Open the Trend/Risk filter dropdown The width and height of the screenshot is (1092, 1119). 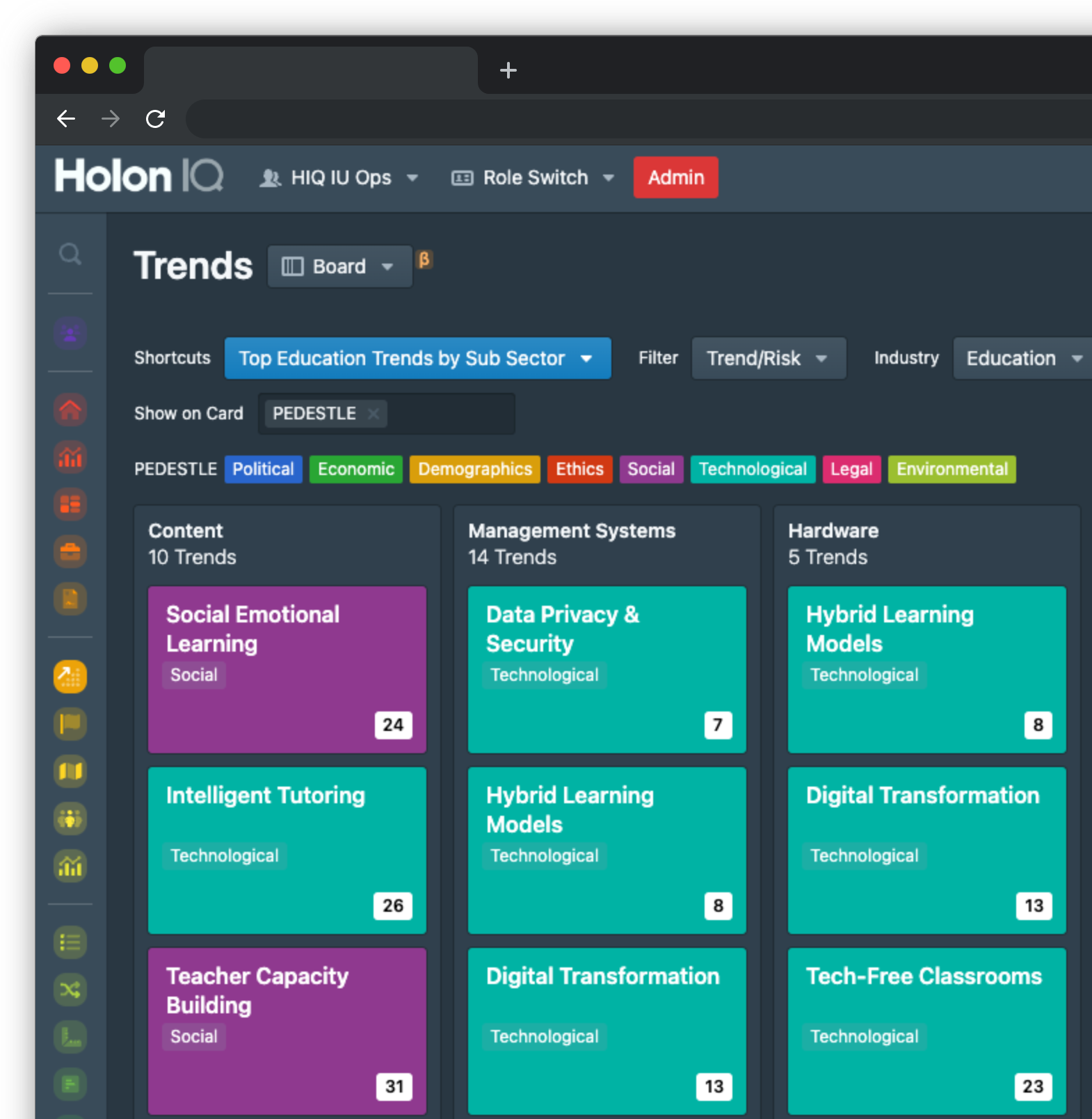(769, 358)
